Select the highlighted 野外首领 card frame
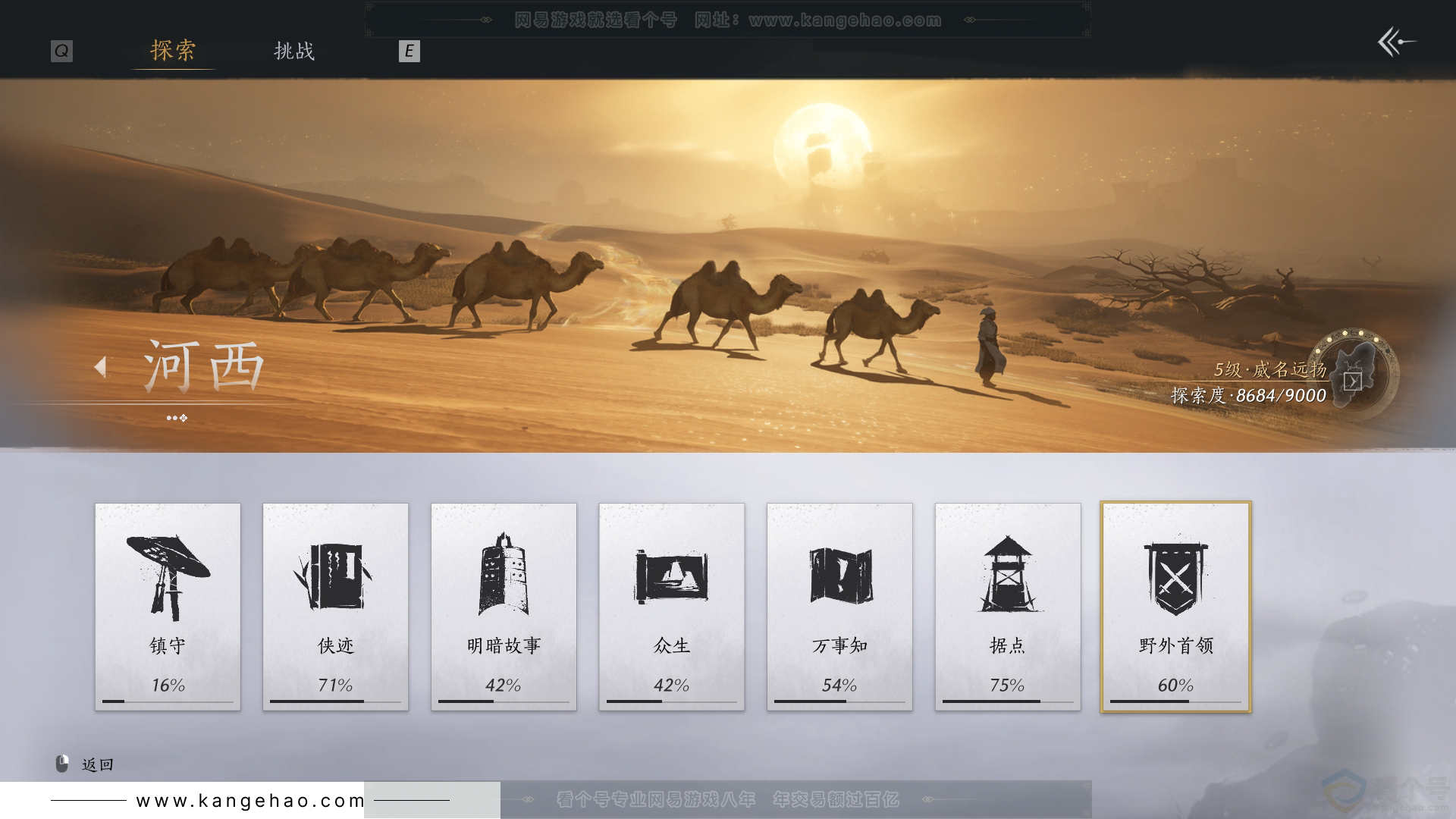The image size is (1456, 819). click(x=1176, y=607)
